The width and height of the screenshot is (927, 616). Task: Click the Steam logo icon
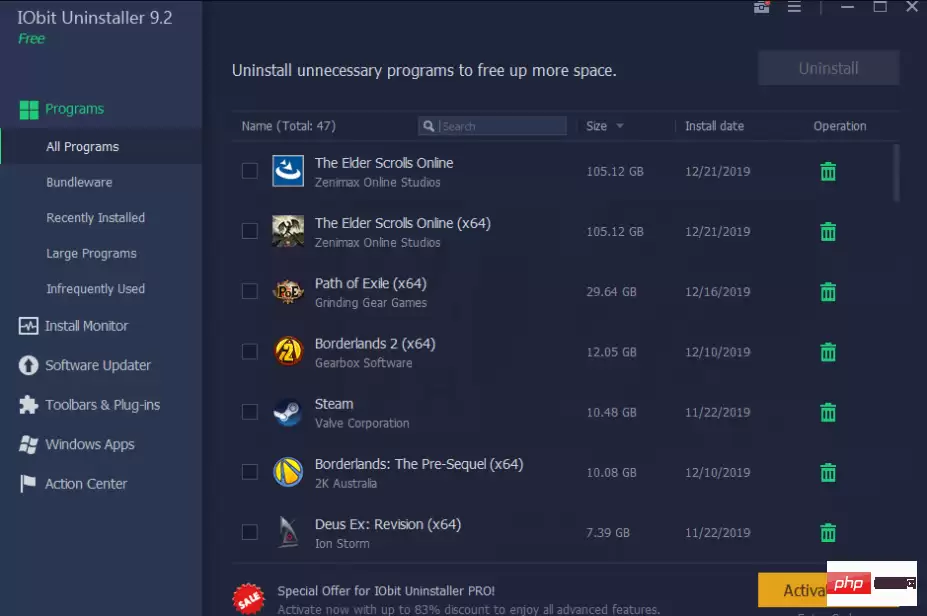click(288, 412)
